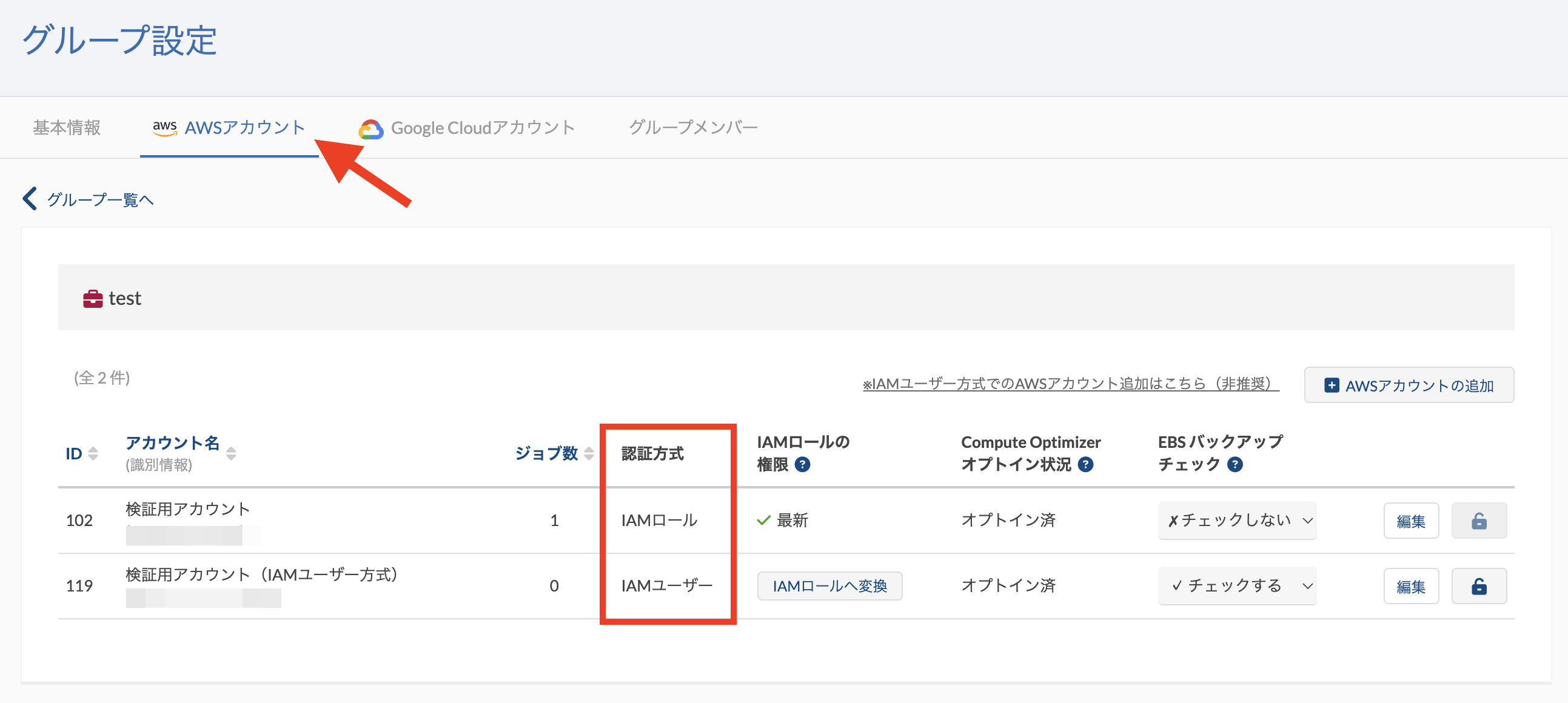The image size is (1568, 703).
Task: Click the briefcase icon next to test
Action: [93, 299]
